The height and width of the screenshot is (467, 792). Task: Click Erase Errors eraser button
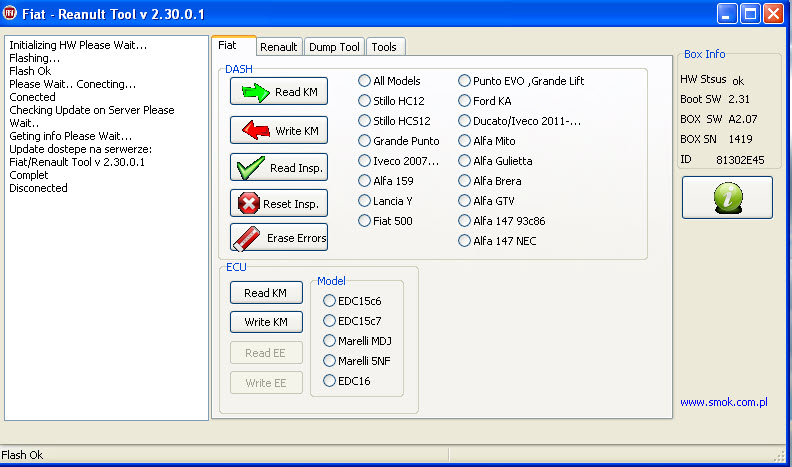(x=279, y=237)
